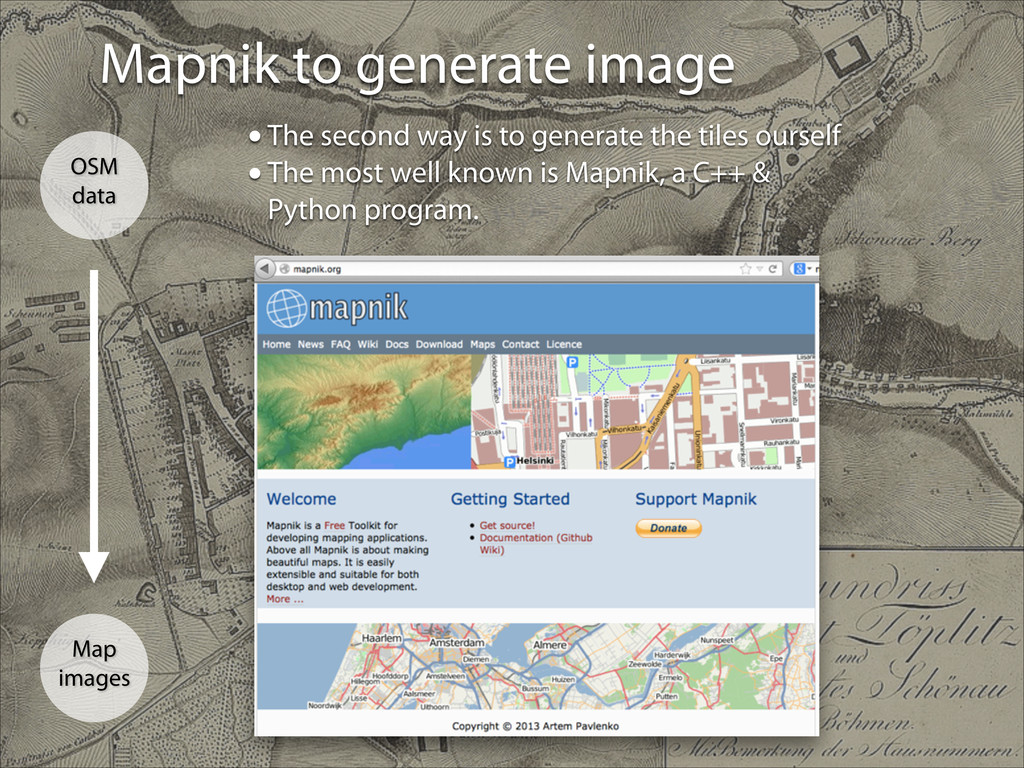The image size is (1024, 768).
Task: Click the Free link in Welcome text
Action: click(x=334, y=525)
